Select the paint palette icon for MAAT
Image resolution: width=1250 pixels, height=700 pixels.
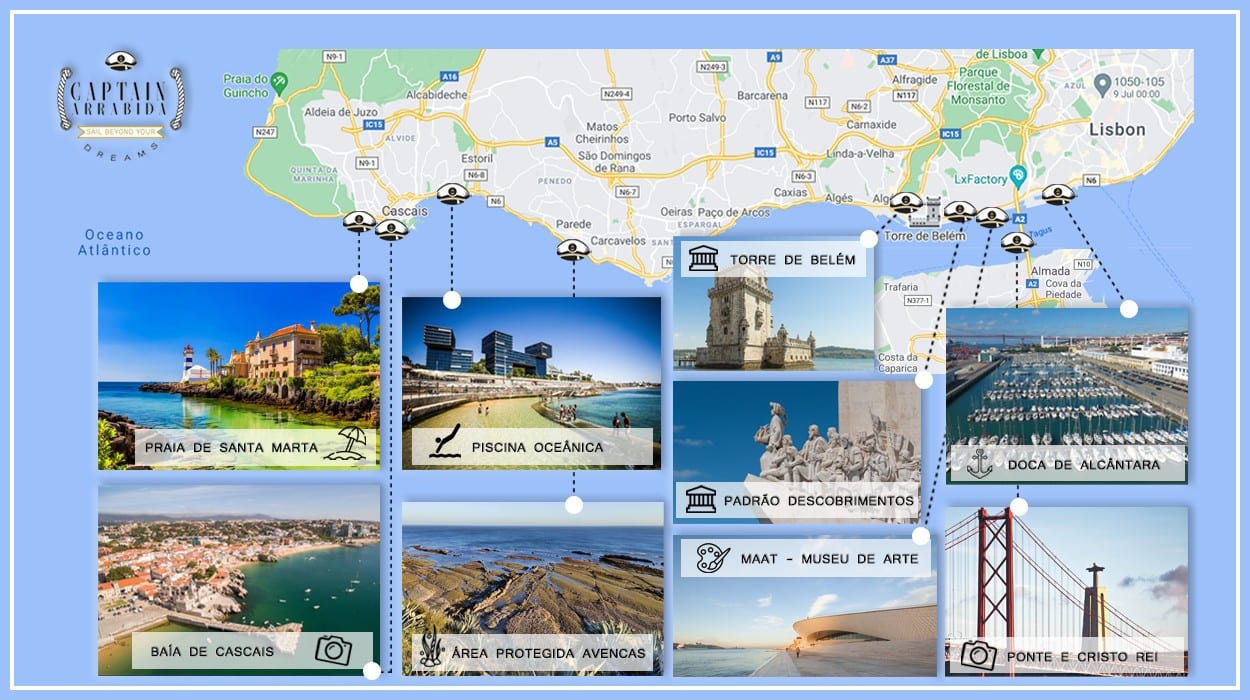[712, 557]
